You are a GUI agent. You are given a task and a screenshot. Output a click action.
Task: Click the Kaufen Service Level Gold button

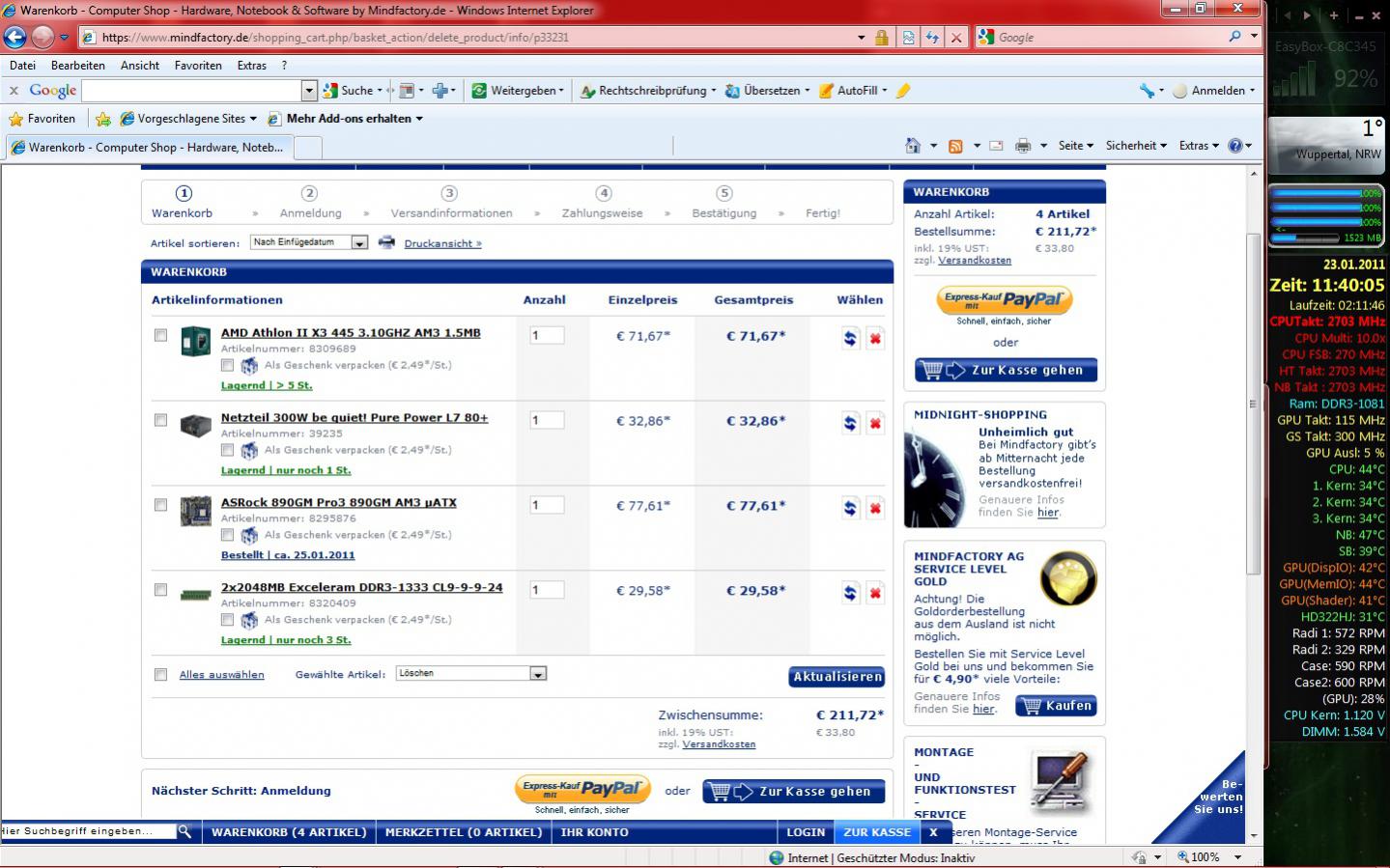pyautogui.click(x=1056, y=706)
